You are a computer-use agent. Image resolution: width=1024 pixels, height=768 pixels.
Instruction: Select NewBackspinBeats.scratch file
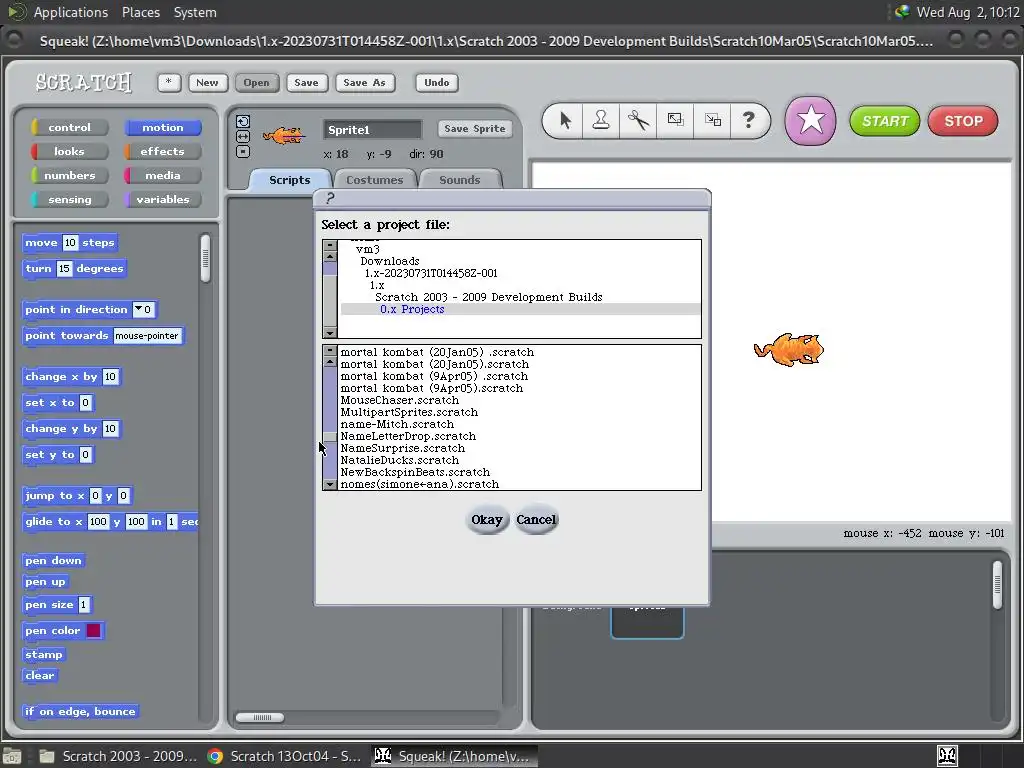[x=415, y=472]
